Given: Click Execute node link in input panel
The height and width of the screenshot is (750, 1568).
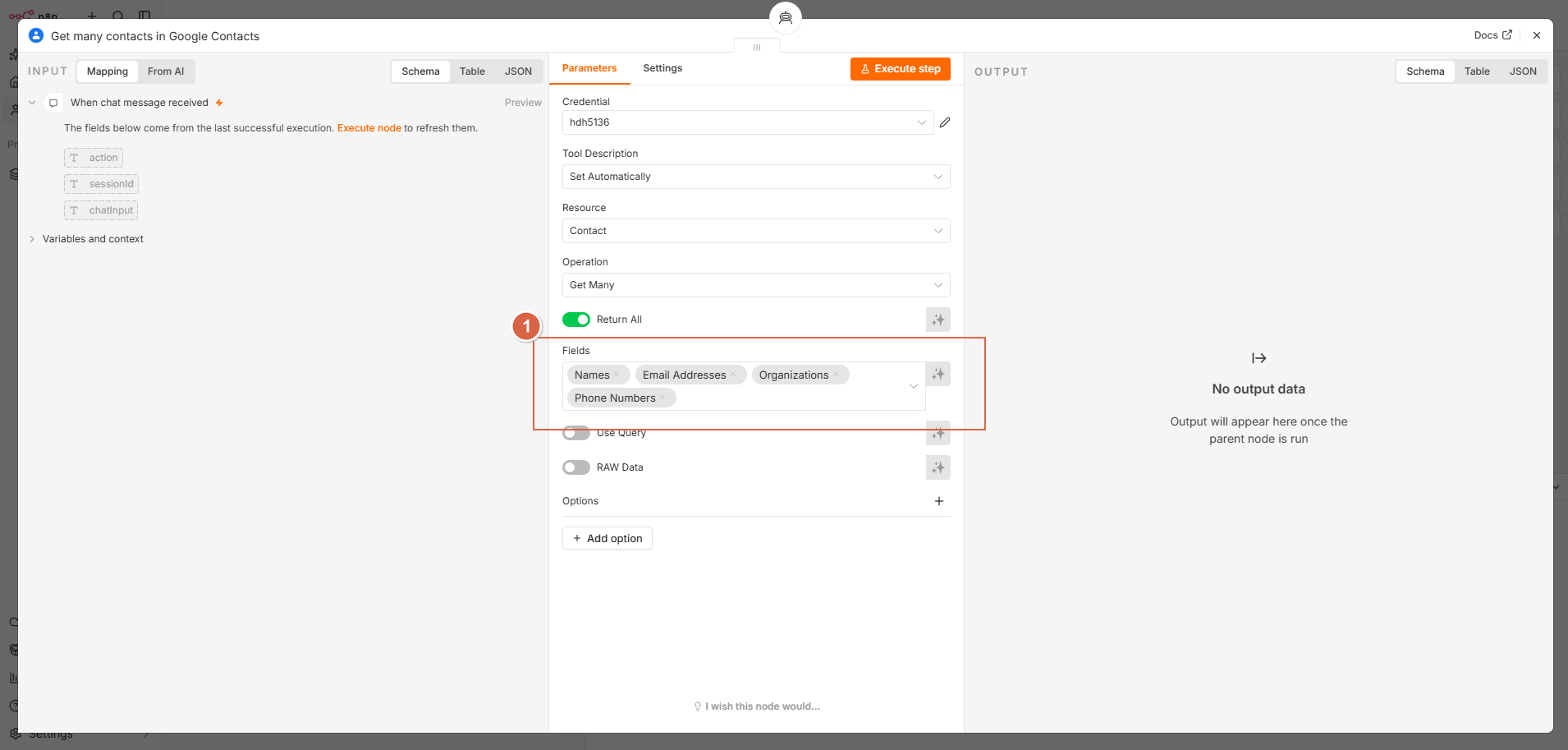Looking at the screenshot, I should tap(369, 128).
